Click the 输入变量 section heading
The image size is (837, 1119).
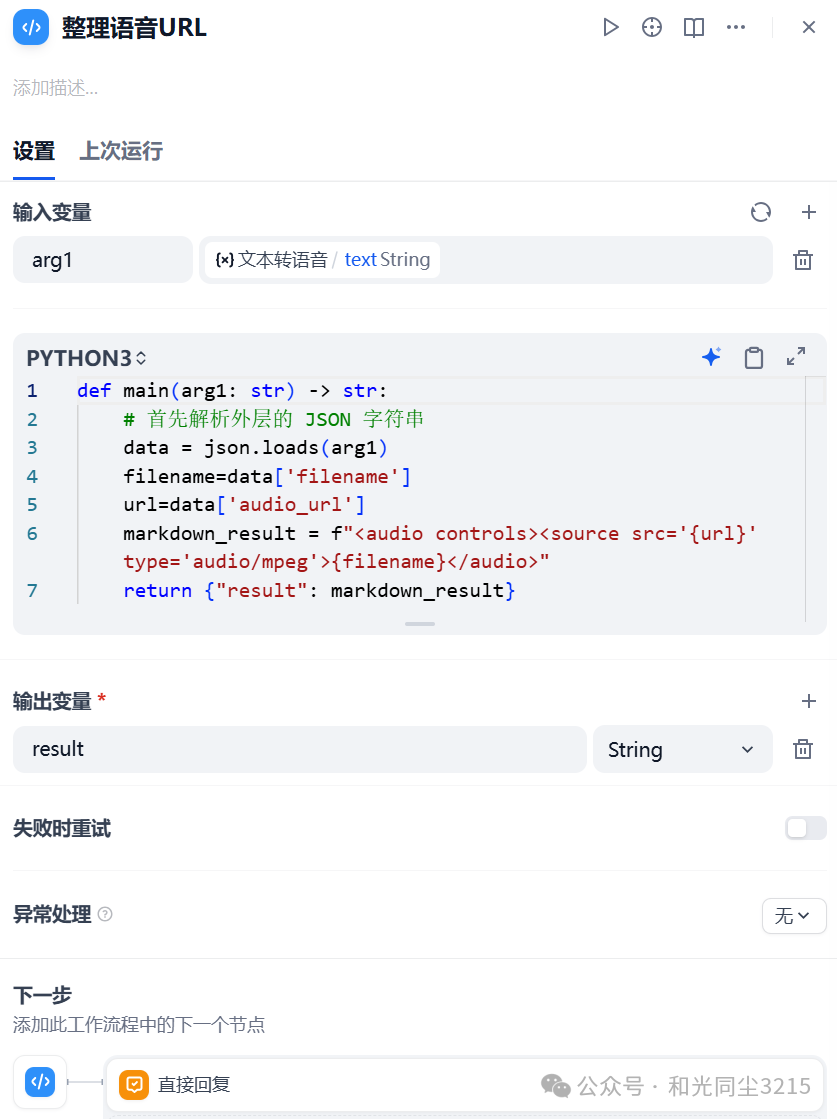pos(52,213)
